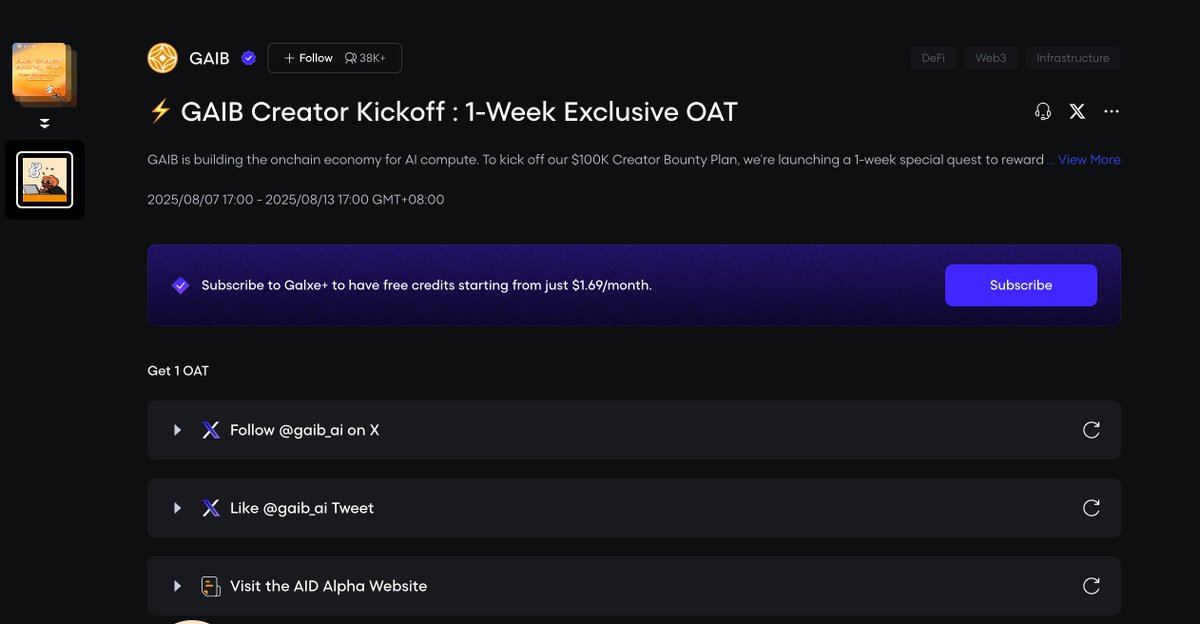Expand the Like @gaib_ai Tweet task

(177, 508)
